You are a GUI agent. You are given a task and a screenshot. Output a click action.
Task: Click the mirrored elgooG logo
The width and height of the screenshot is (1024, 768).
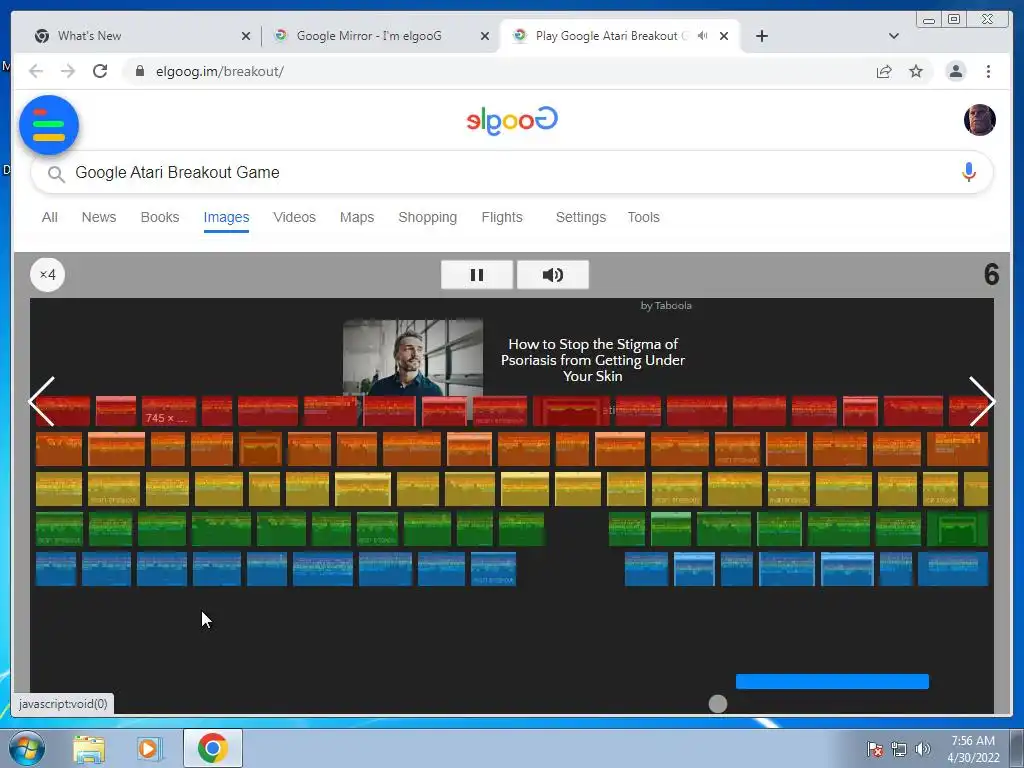pyautogui.click(x=512, y=120)
